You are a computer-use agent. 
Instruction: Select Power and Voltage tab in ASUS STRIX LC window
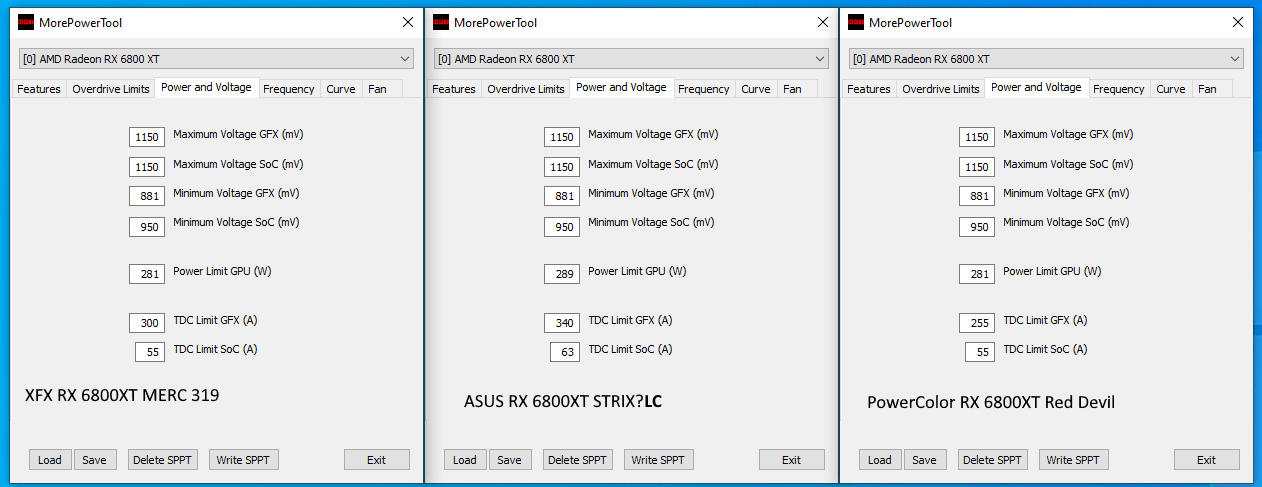coord(621,87)
